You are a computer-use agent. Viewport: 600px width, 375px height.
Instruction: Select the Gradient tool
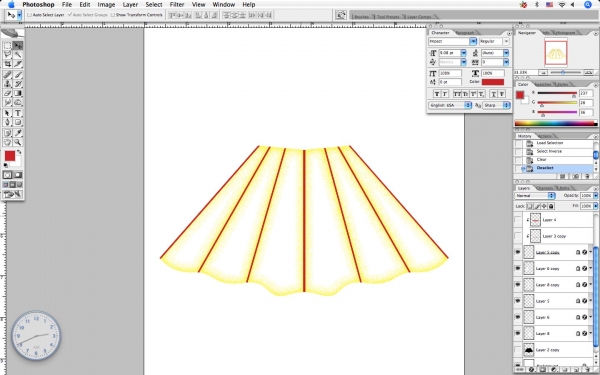pos(18,93)
